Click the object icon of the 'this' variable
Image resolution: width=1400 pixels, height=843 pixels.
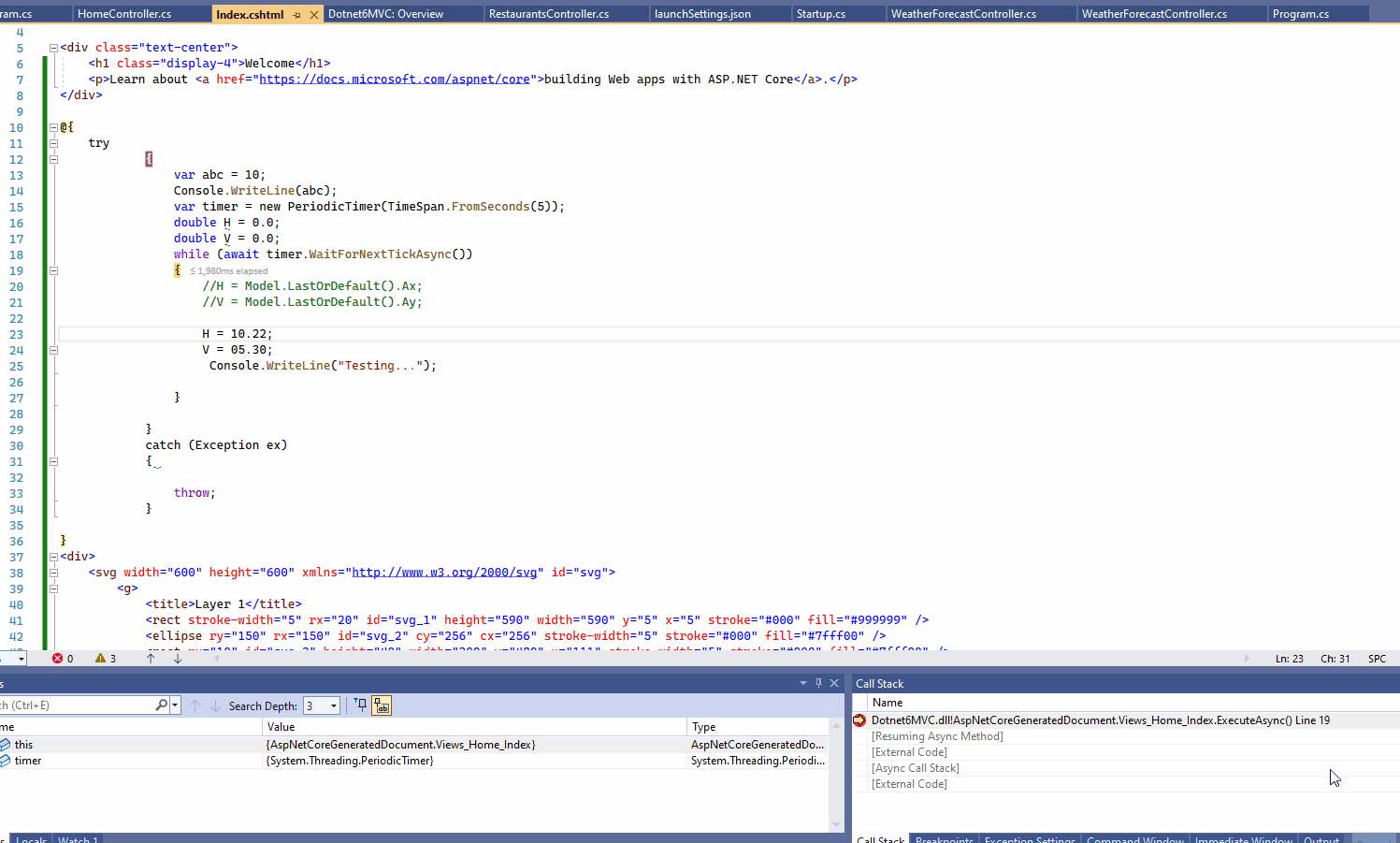[5, 745]
